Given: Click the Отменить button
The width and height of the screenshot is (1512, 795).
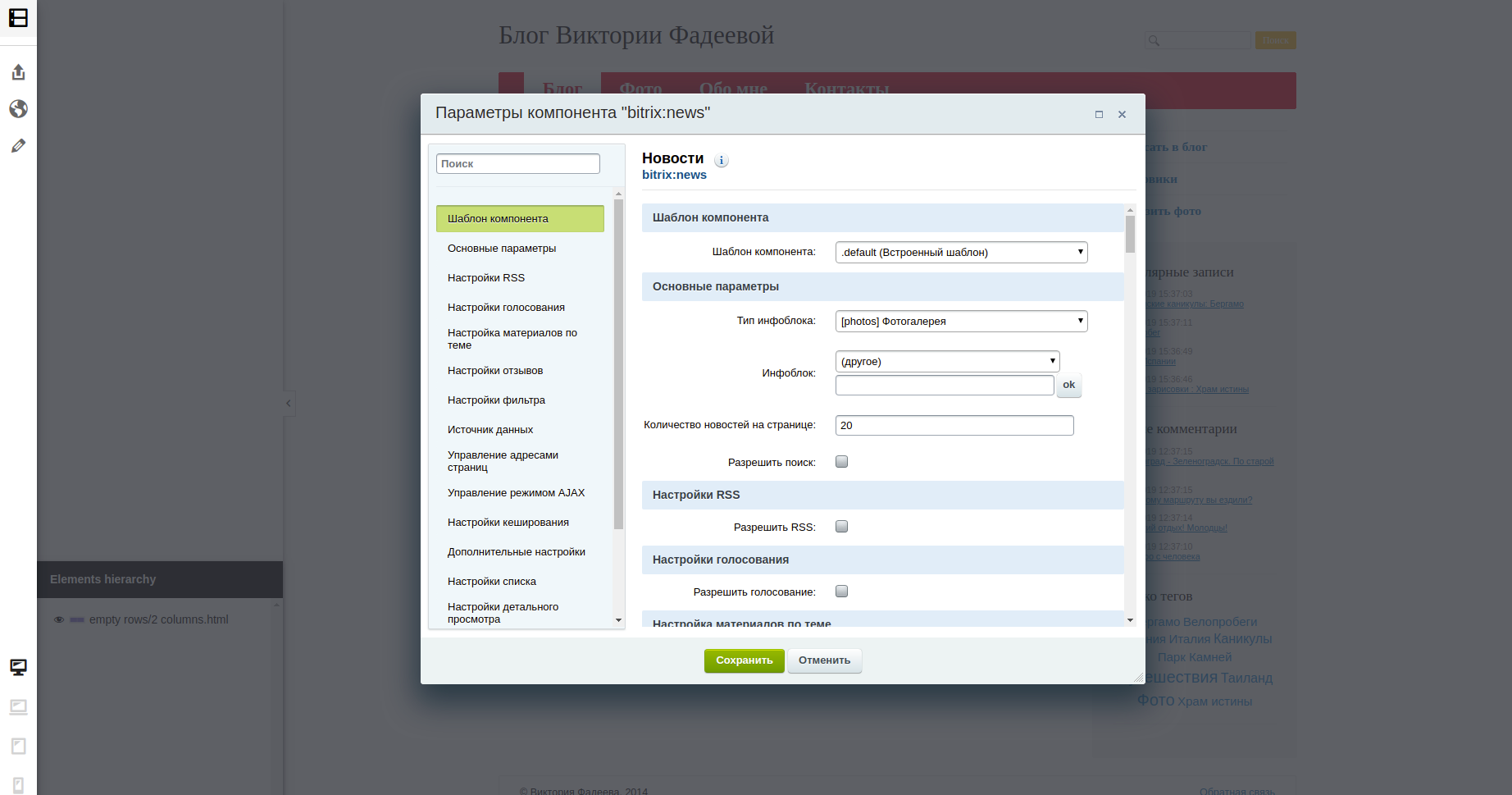Looking at the screenshot, I should pos(824,660).
